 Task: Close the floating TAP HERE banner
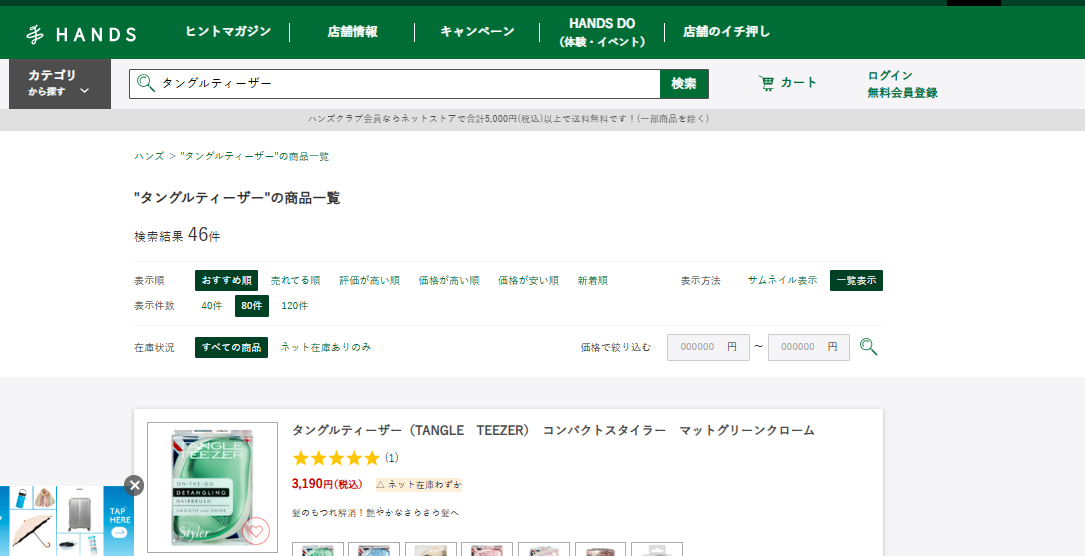(134, 485)
